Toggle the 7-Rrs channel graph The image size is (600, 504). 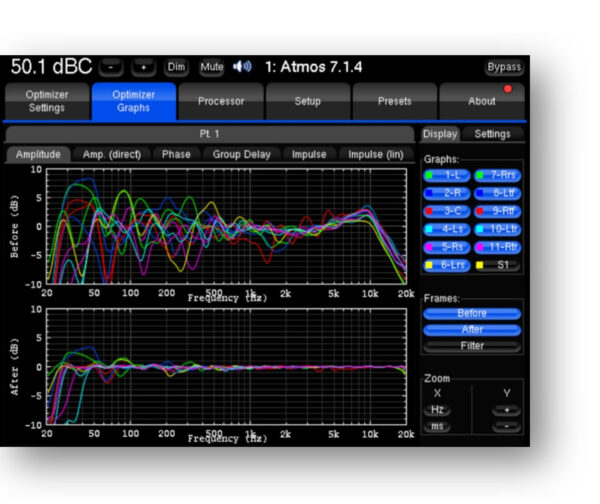[497, 175]
